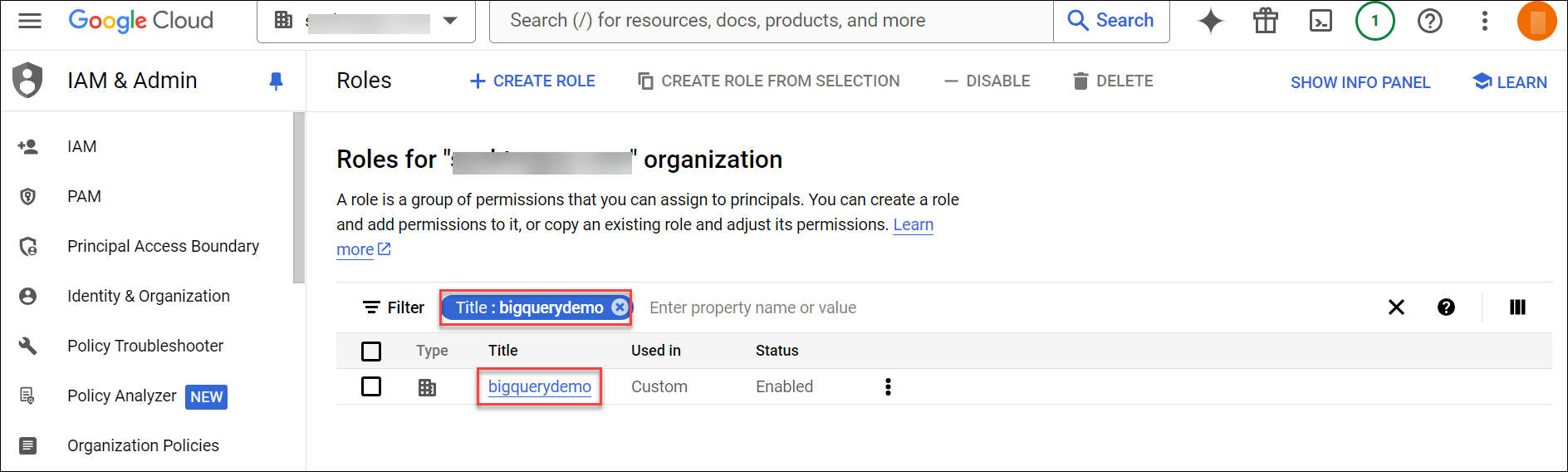
Task: Click the Google Cloud logo
Action: 140,21
